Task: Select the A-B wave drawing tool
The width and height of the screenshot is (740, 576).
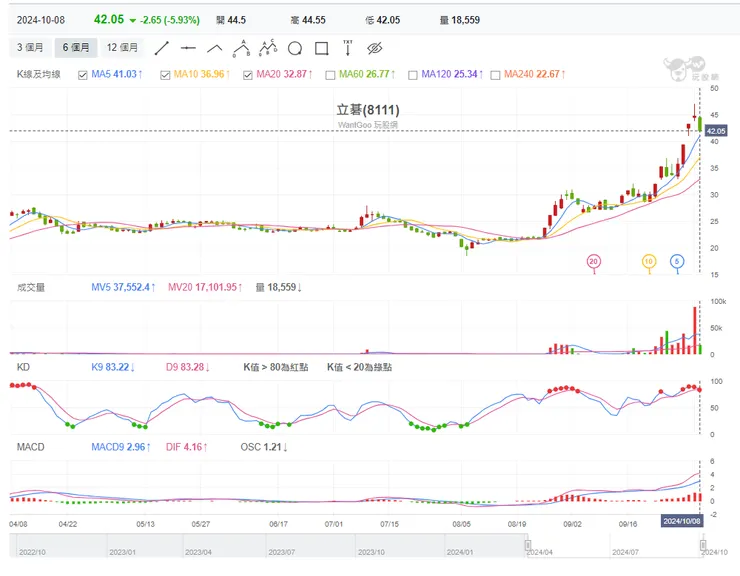Action: click(241, 48)
